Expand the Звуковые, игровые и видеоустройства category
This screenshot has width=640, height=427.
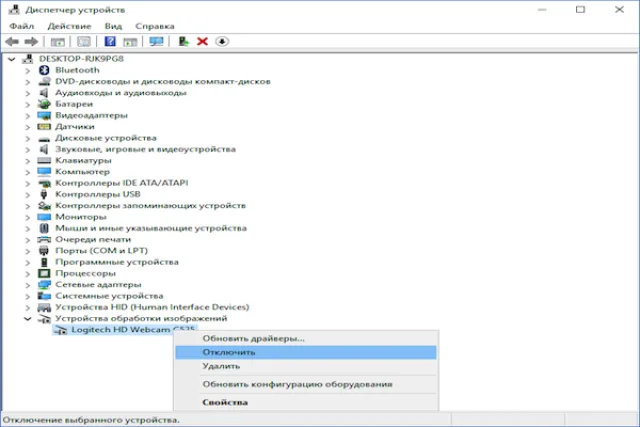[27, 149]
